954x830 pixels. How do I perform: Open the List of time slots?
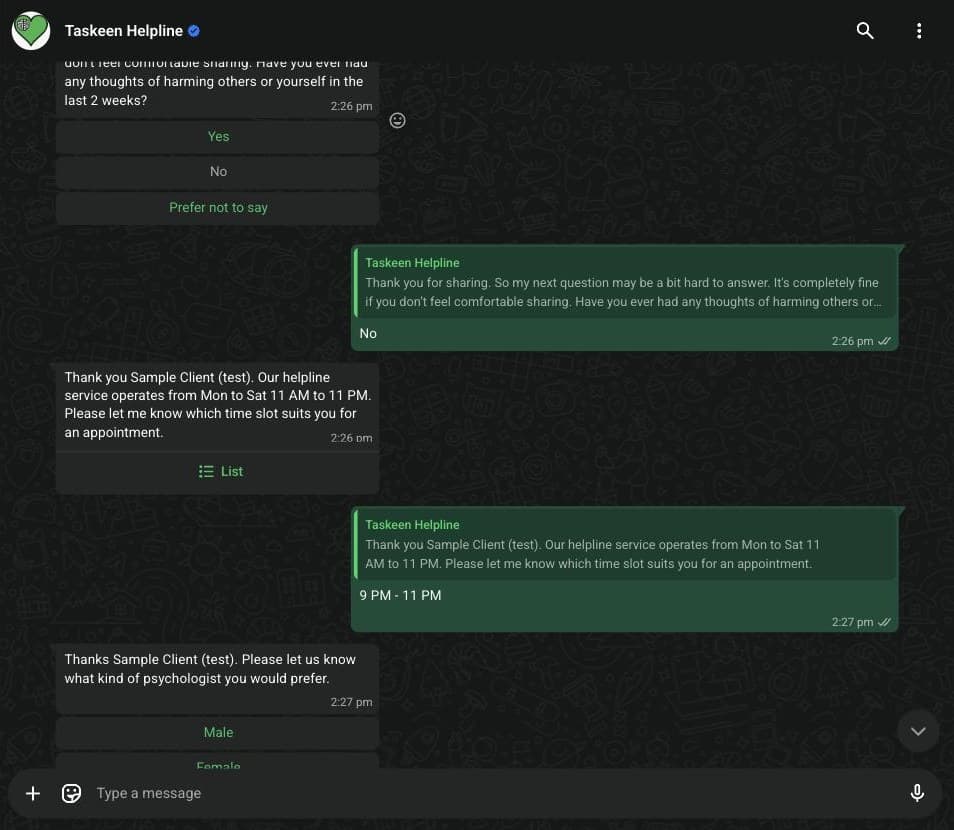point(218,472)
